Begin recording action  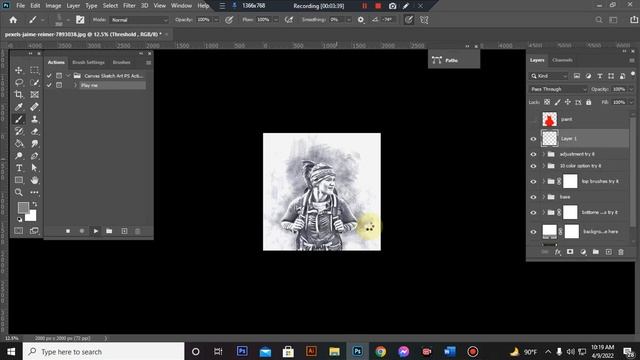click(x=82, y=231)
